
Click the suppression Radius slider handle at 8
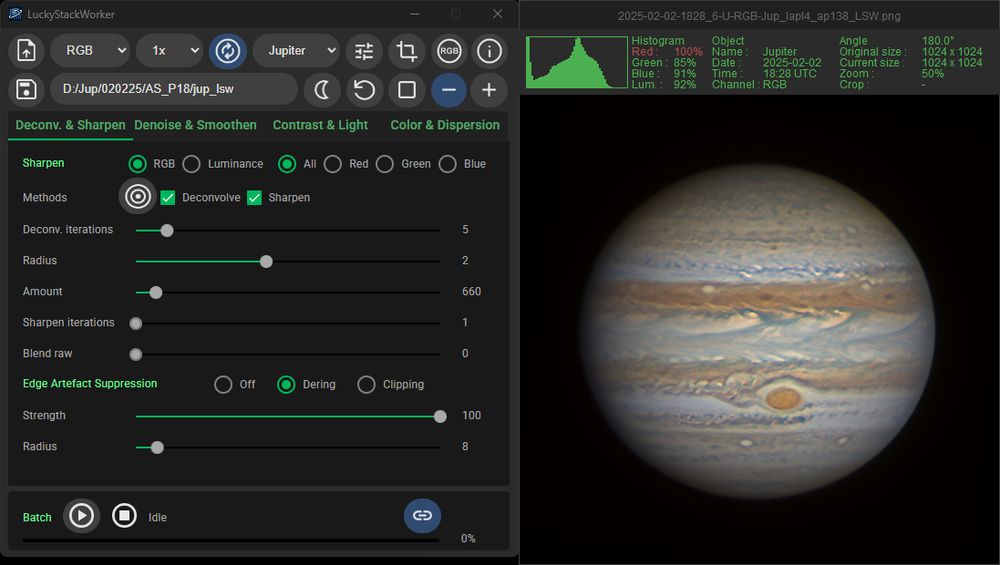click(158, 448)
